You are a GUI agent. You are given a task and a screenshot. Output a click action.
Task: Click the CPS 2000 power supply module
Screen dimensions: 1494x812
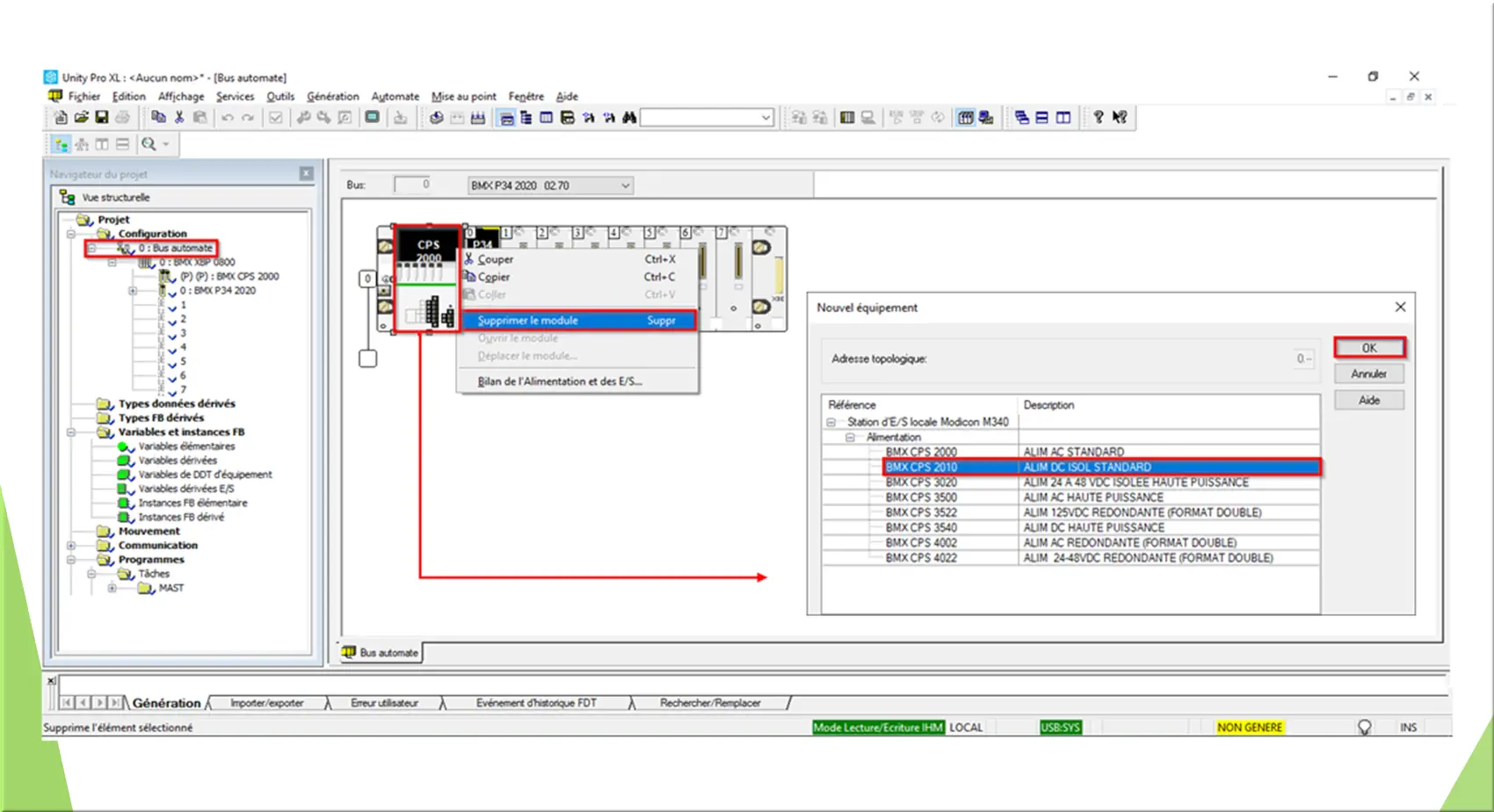click(x=428, y=279)
